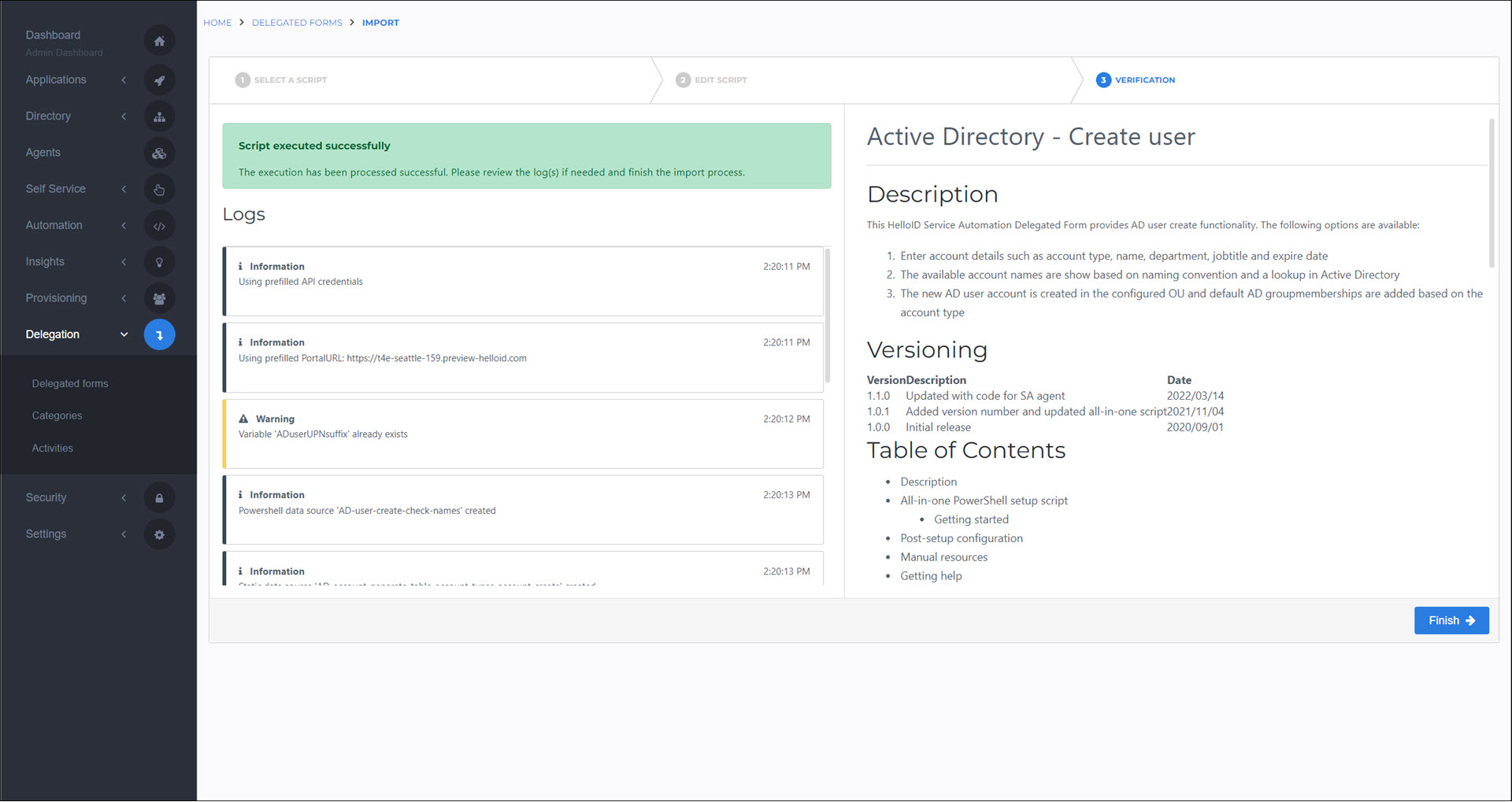Click the Verification step label

1144,79
